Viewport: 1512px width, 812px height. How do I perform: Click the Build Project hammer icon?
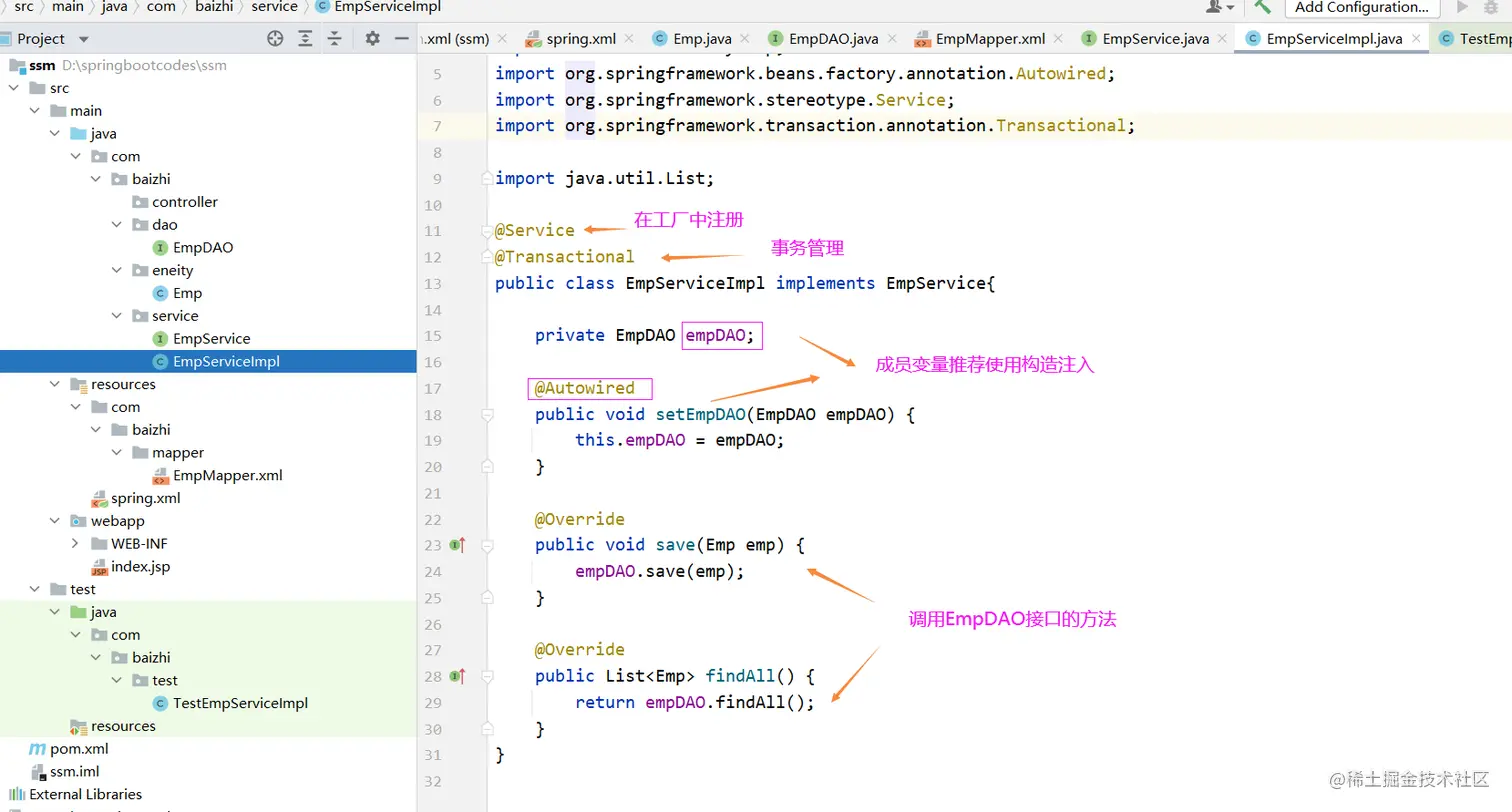[x=1262, y=6]
